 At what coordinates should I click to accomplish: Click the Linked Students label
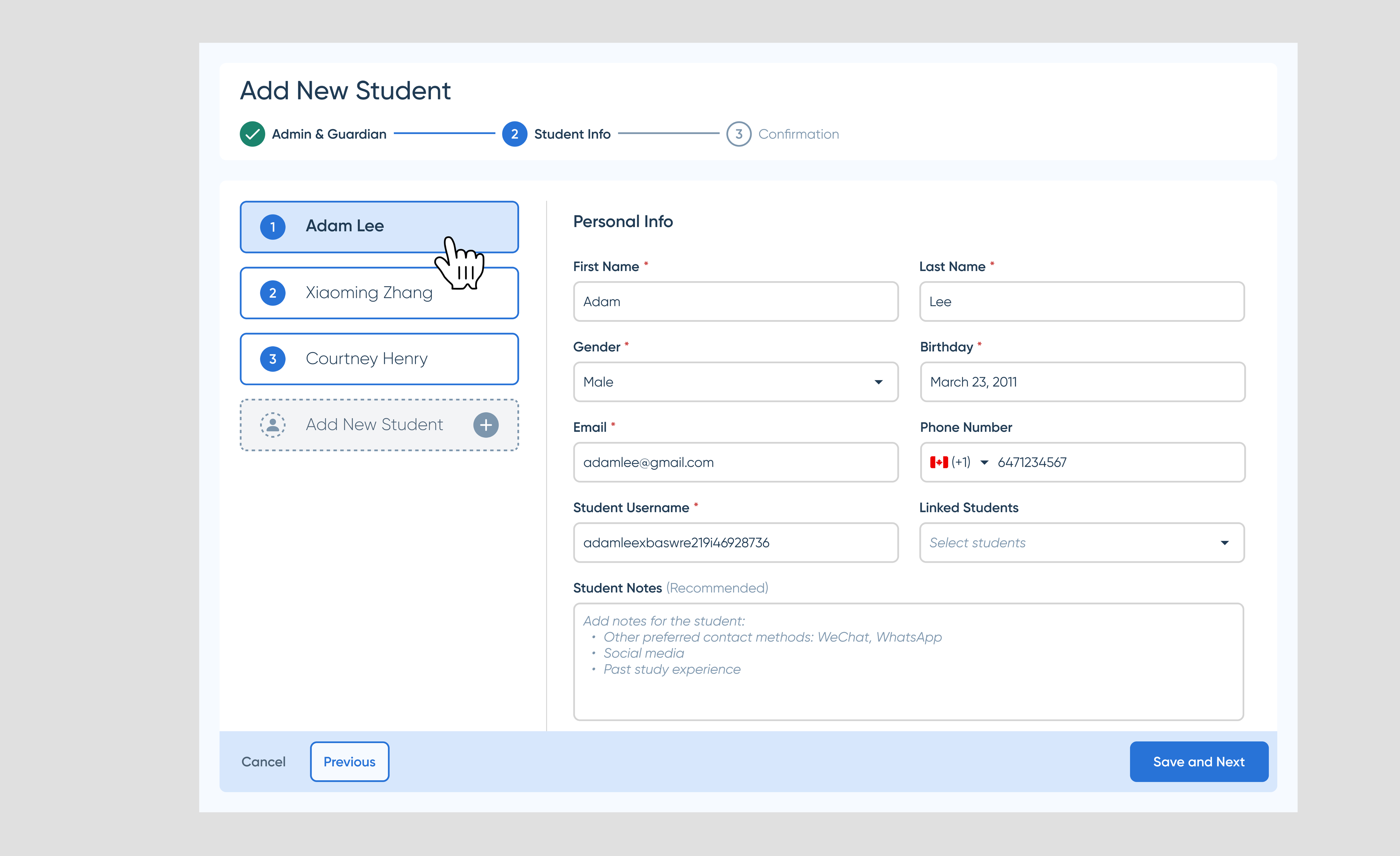[x=969, y=508]
